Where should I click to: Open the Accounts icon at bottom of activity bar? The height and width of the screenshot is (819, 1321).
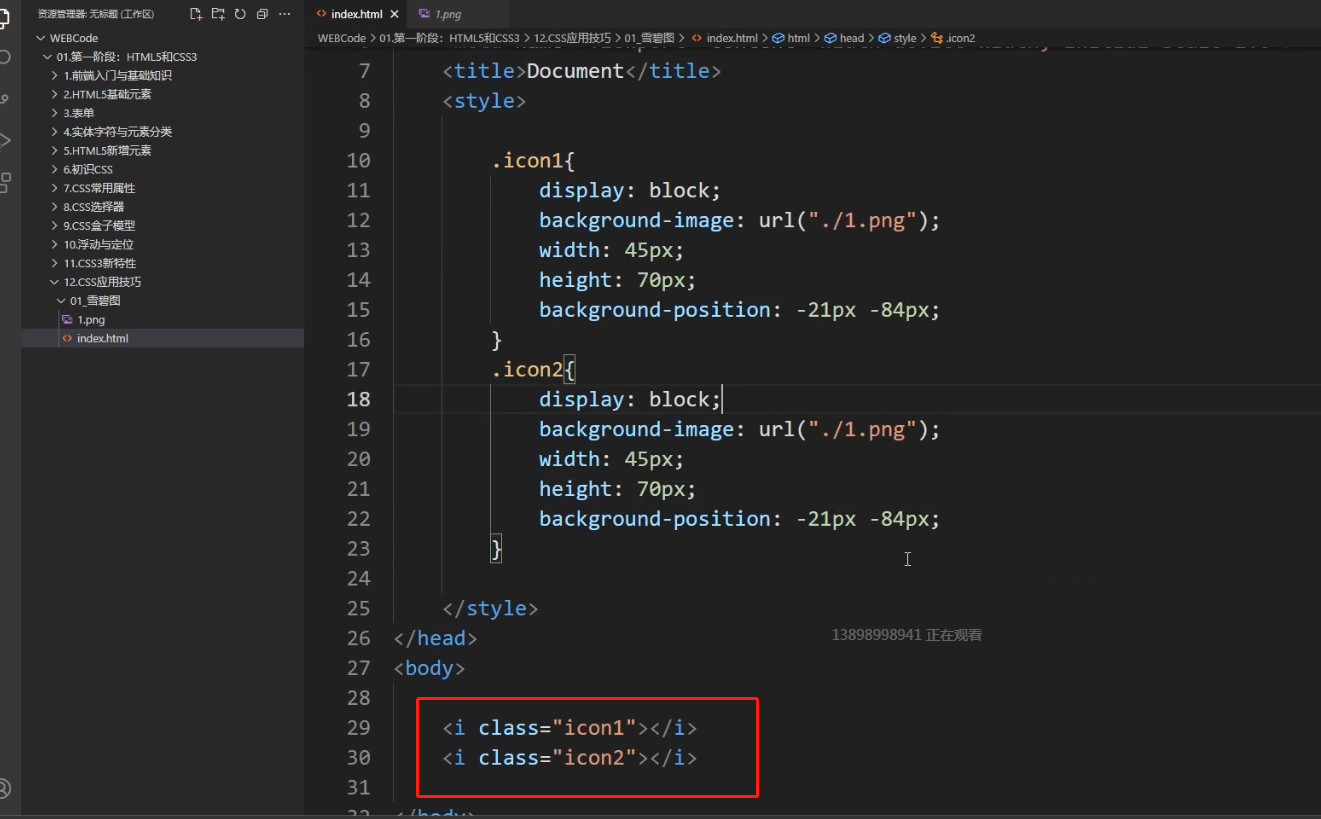(5, 788)
